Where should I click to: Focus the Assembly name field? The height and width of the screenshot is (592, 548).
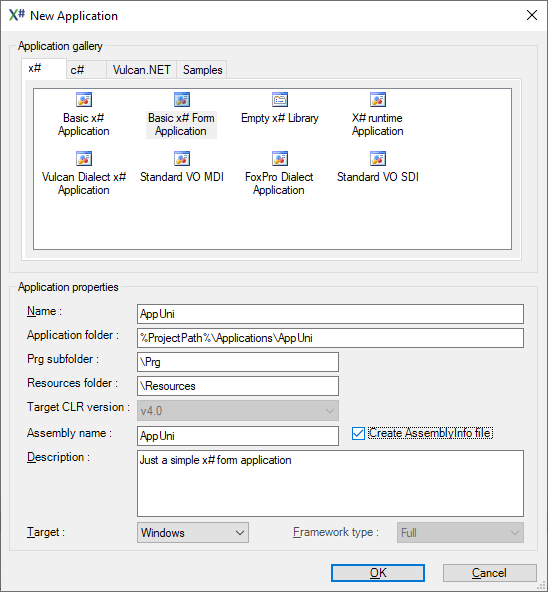[238, 436]
